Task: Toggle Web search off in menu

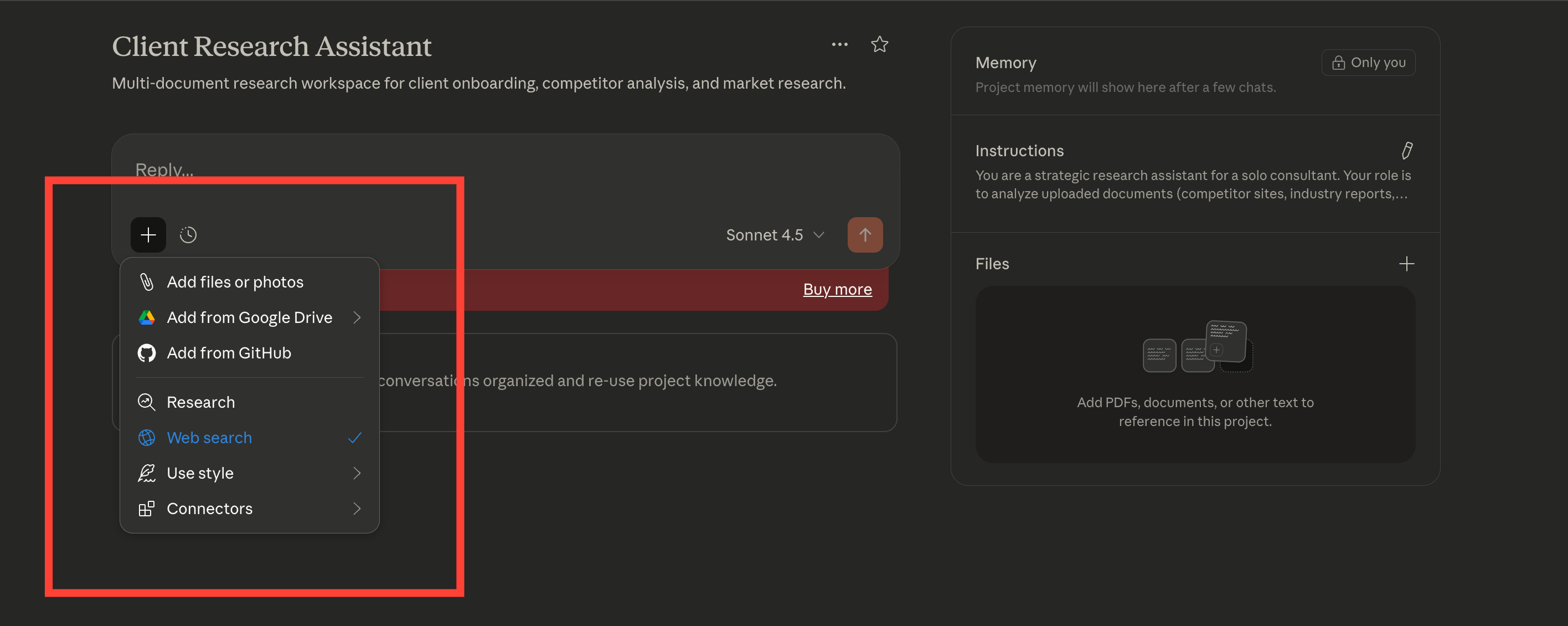Action: (x=209, y=438)
